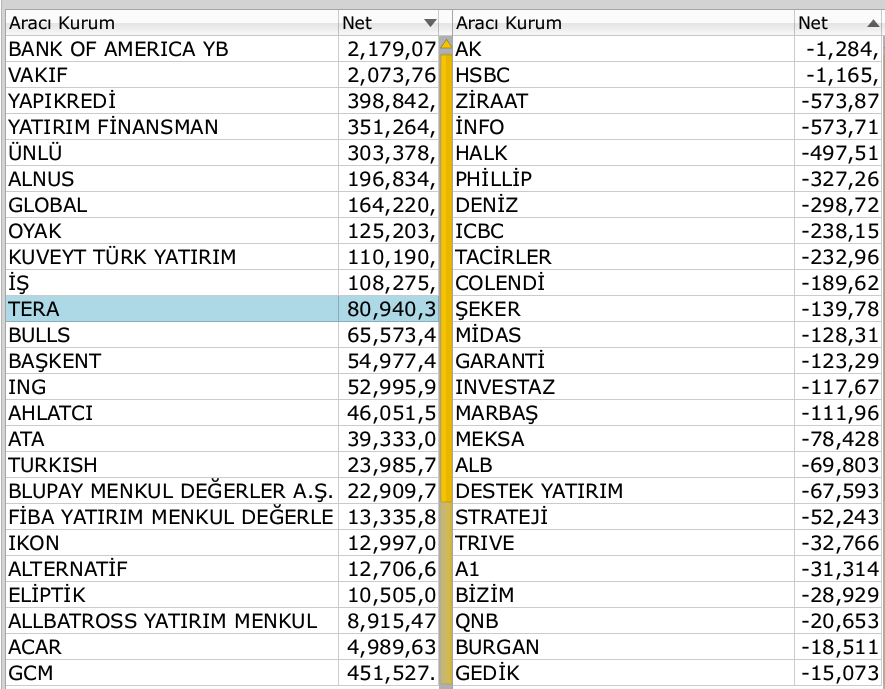885x689 pixels.
Task: Select the MARBAŞ row
Action: point(668,413)
